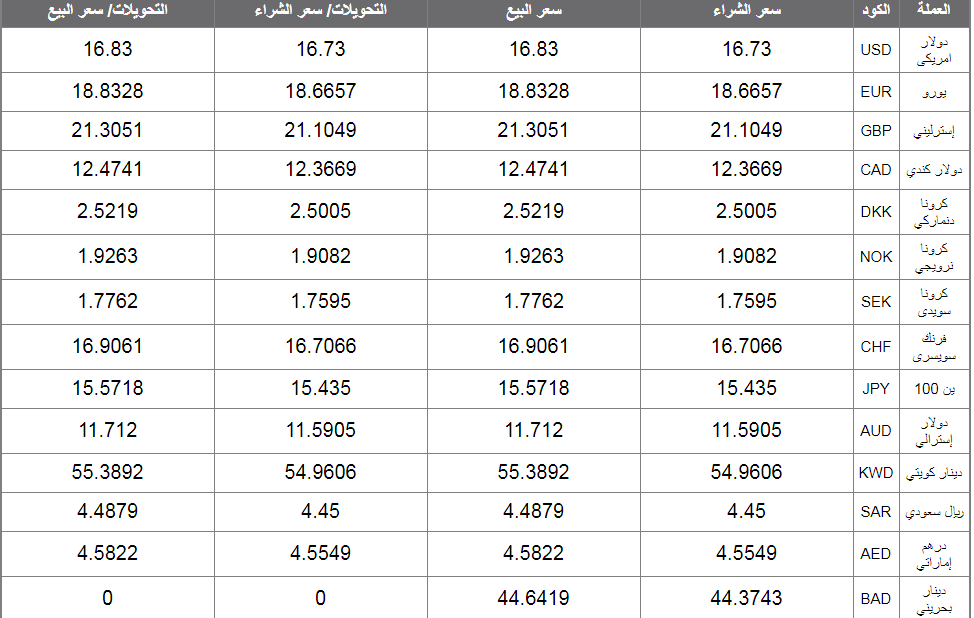
Task: Click the CHF buy rate 16.7066
Action: click(746, 346)
